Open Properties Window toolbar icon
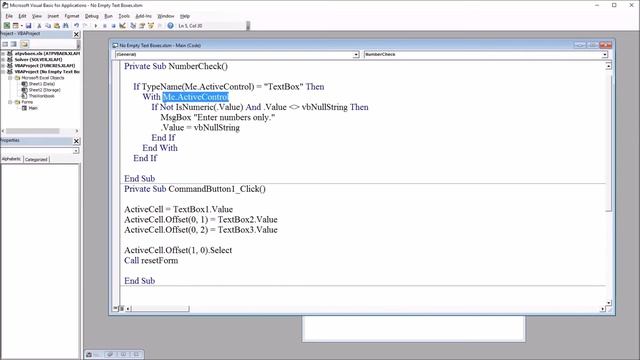Image resolution: width=640 pixels, height=360 pixels. pos(142,26)
